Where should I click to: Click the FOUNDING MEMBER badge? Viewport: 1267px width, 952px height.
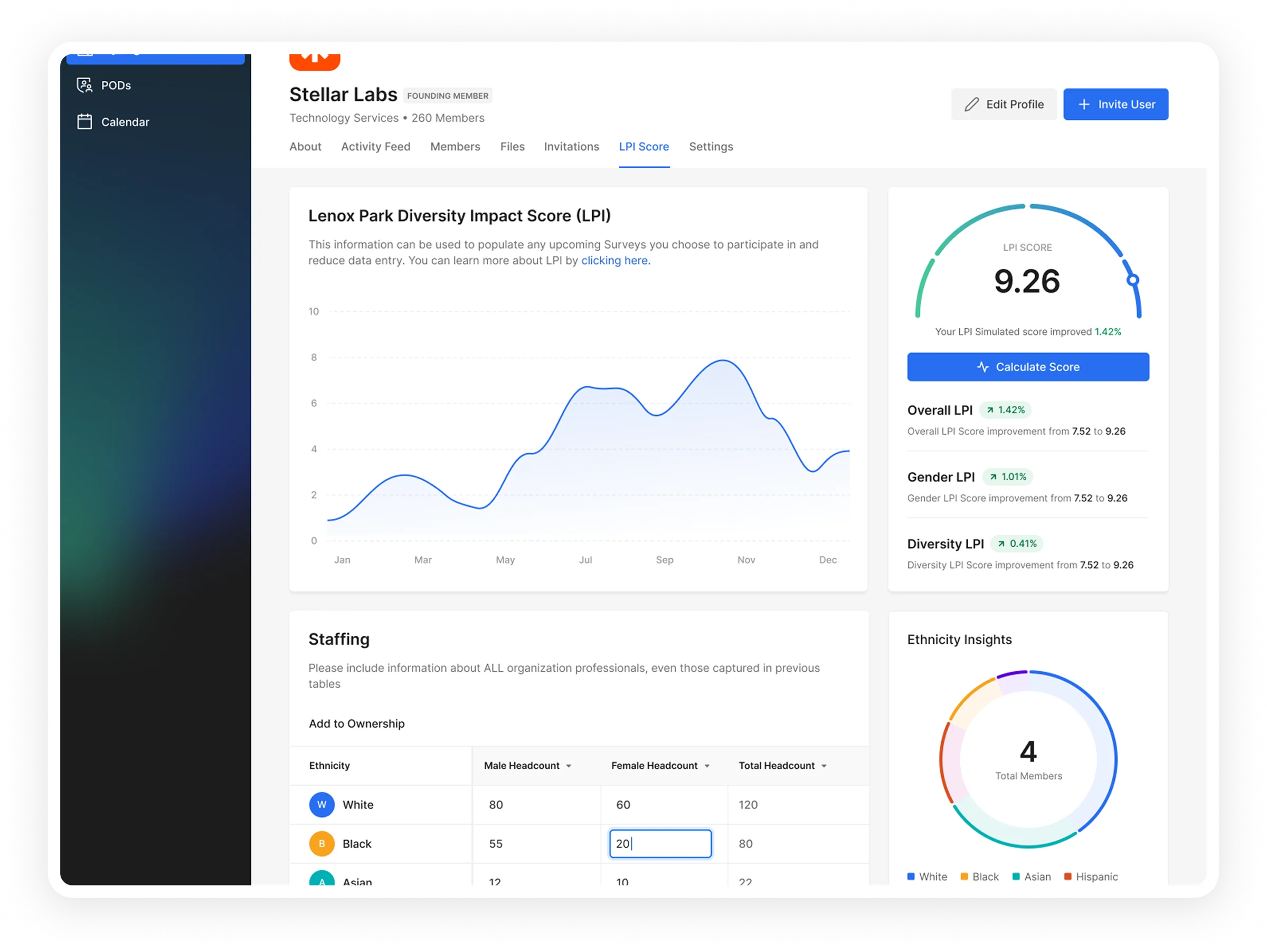coord(448,96)
